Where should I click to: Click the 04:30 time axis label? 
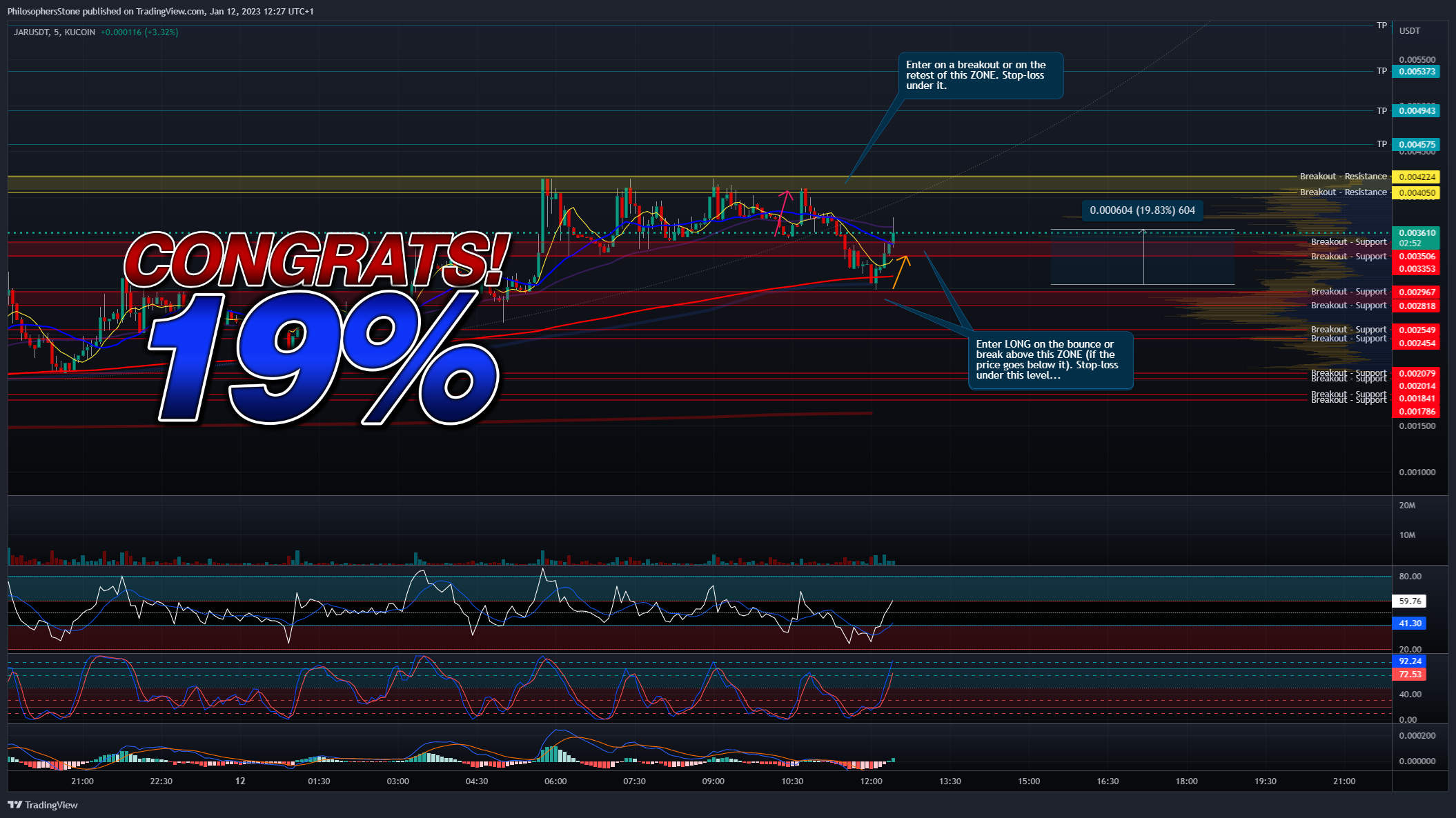[477, 781]
